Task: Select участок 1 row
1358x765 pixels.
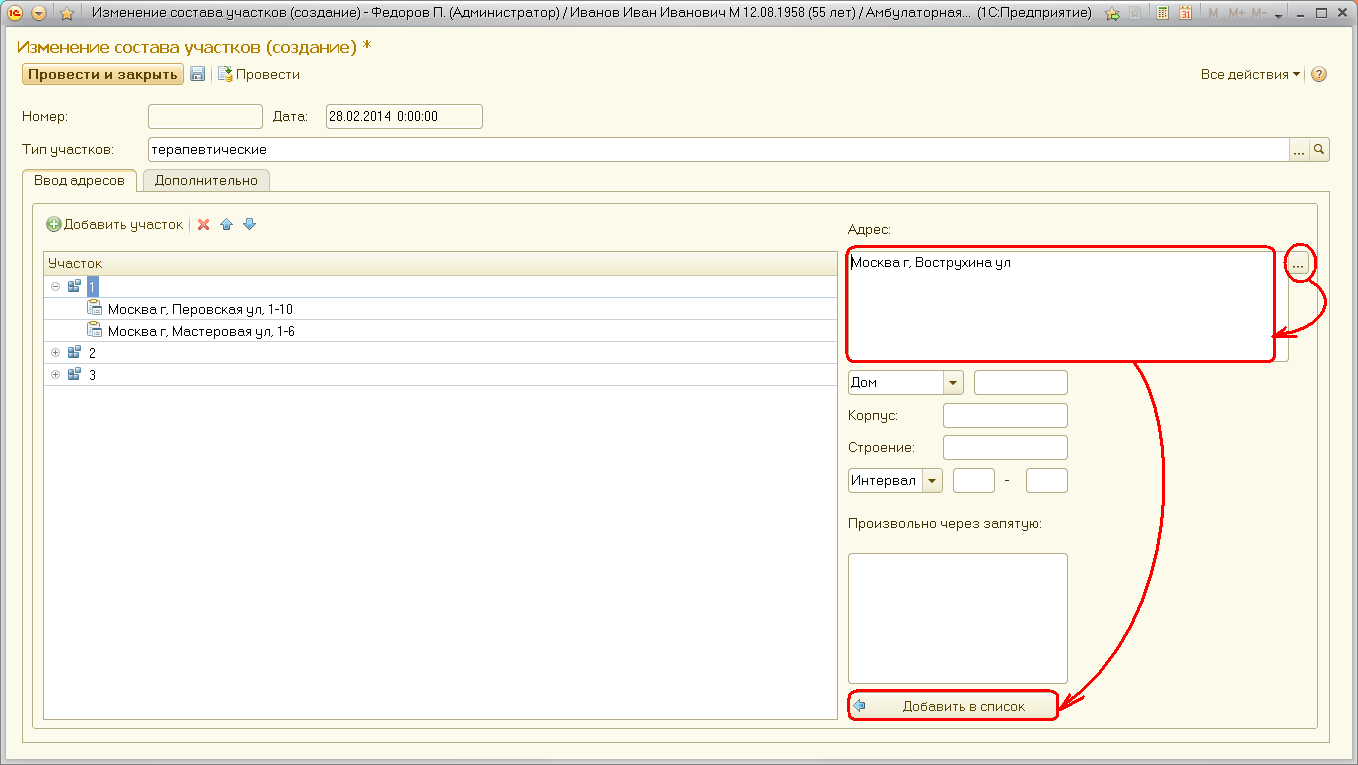Action: point(440,286)
